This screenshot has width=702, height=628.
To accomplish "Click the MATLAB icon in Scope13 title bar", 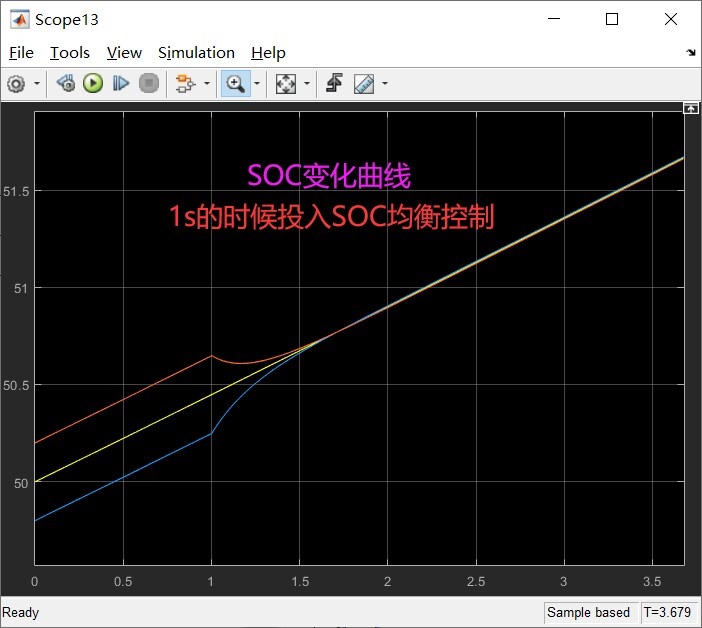I will [x=20, y=19].
